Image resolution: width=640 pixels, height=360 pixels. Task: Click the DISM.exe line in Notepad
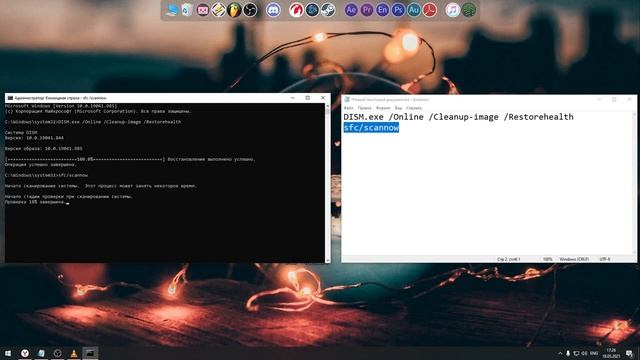click(458, 117)
